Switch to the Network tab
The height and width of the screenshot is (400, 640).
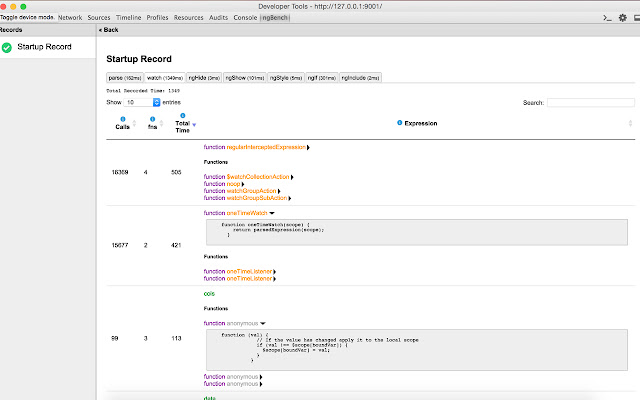coord(70,18)
